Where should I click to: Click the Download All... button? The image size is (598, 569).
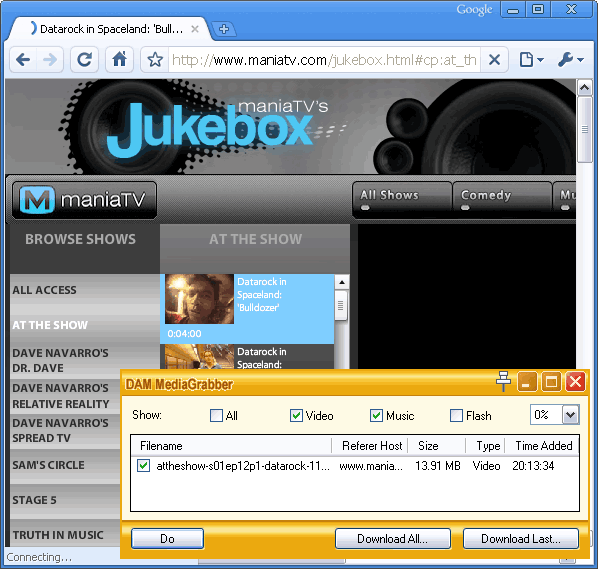click(x=393, y=538)
